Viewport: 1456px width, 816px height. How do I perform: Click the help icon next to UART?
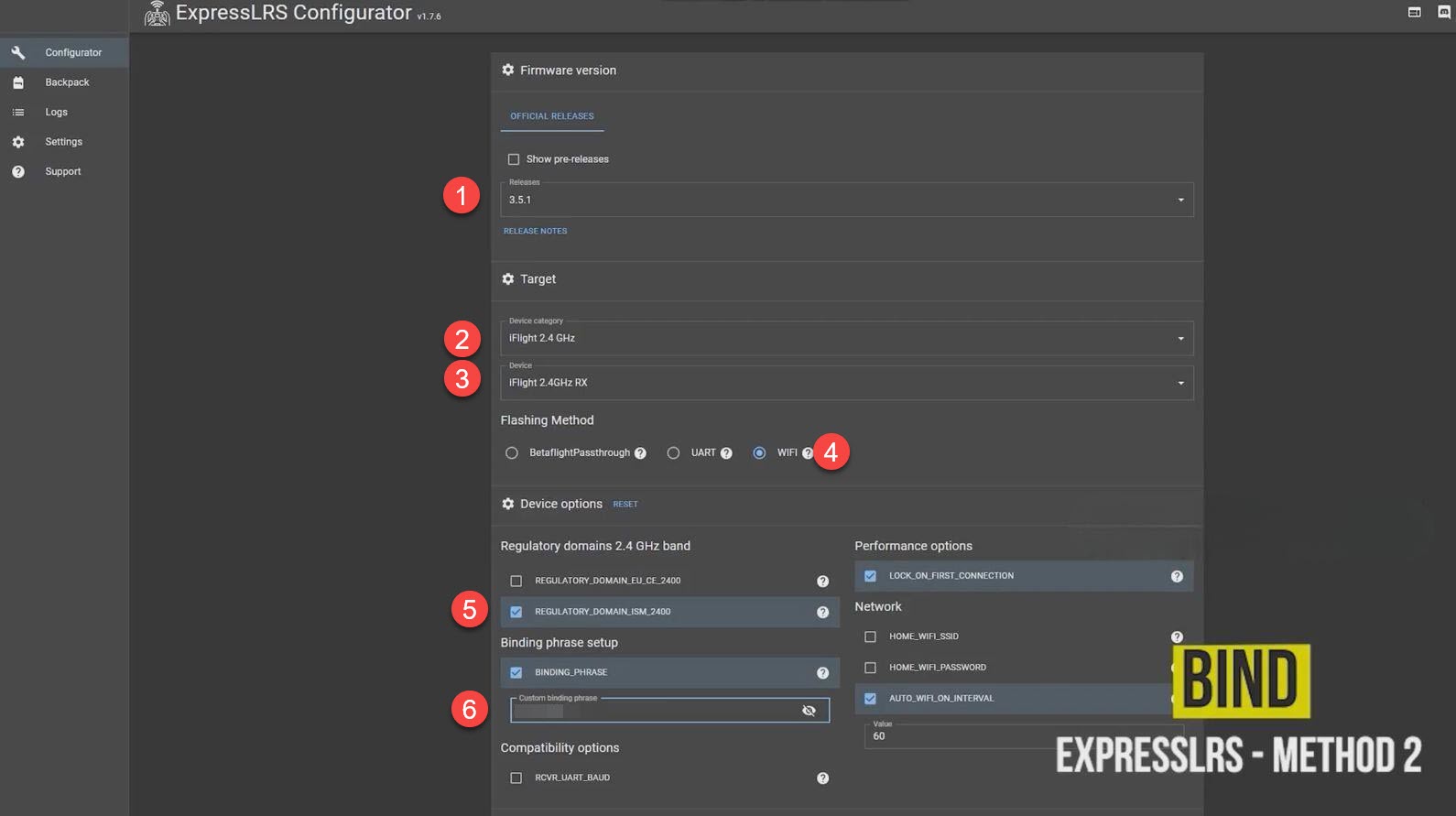tap(726, 453)
